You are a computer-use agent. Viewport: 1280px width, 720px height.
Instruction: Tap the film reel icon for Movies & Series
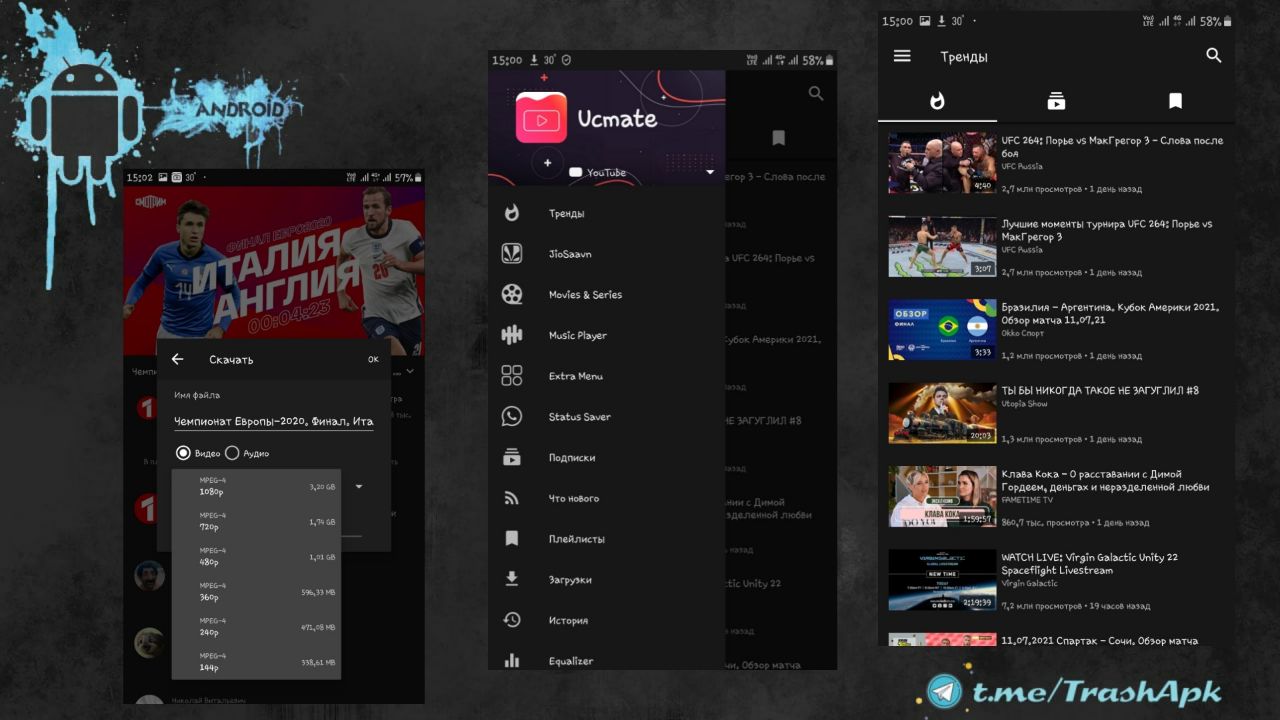512,294
